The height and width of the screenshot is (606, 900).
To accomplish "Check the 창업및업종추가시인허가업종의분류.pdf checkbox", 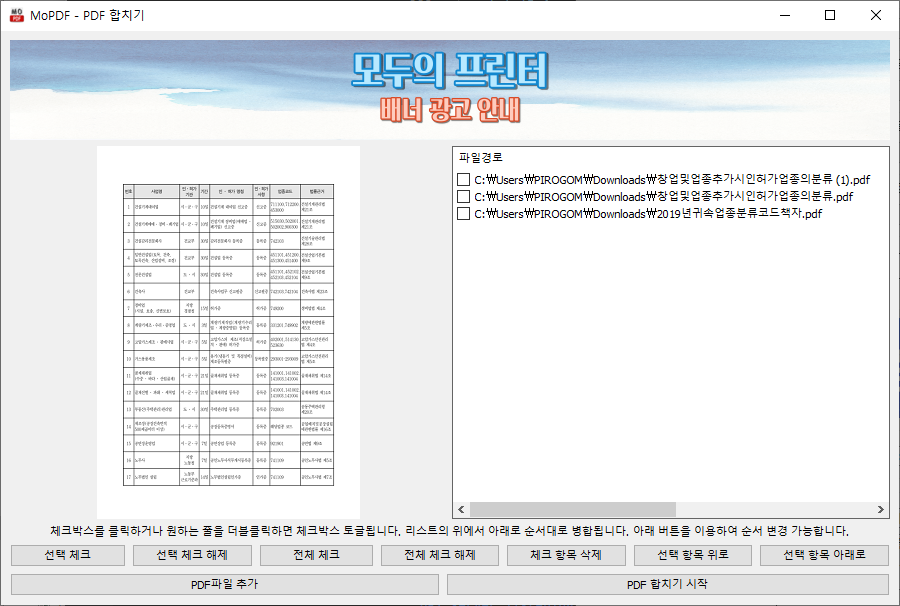I will pos(463,196).
